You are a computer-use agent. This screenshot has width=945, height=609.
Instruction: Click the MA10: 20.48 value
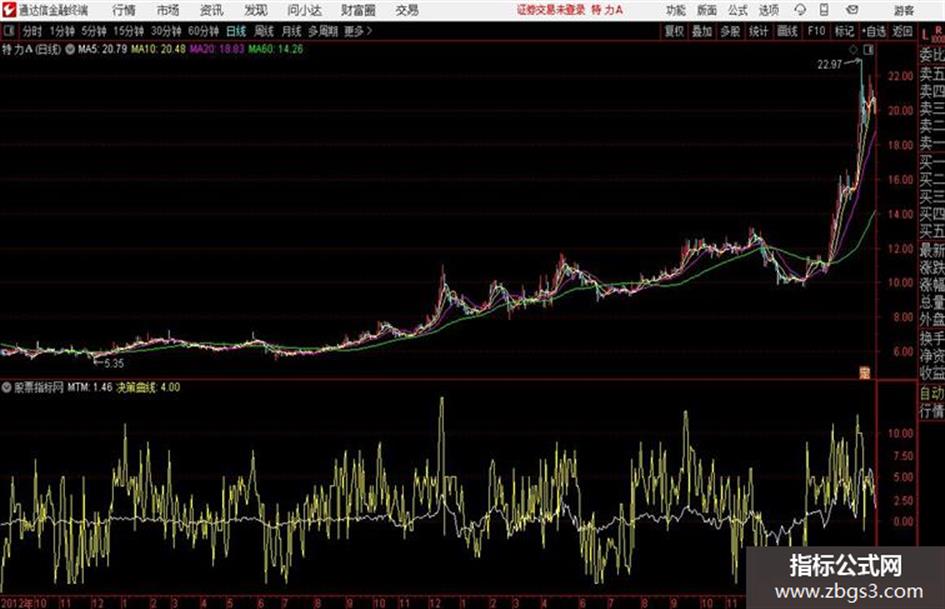[x=159, y=49]
